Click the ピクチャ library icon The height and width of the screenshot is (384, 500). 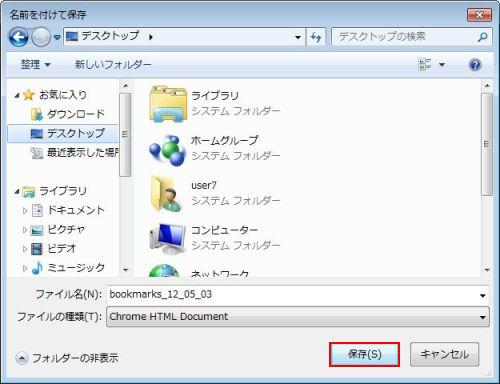pos(37,230)
